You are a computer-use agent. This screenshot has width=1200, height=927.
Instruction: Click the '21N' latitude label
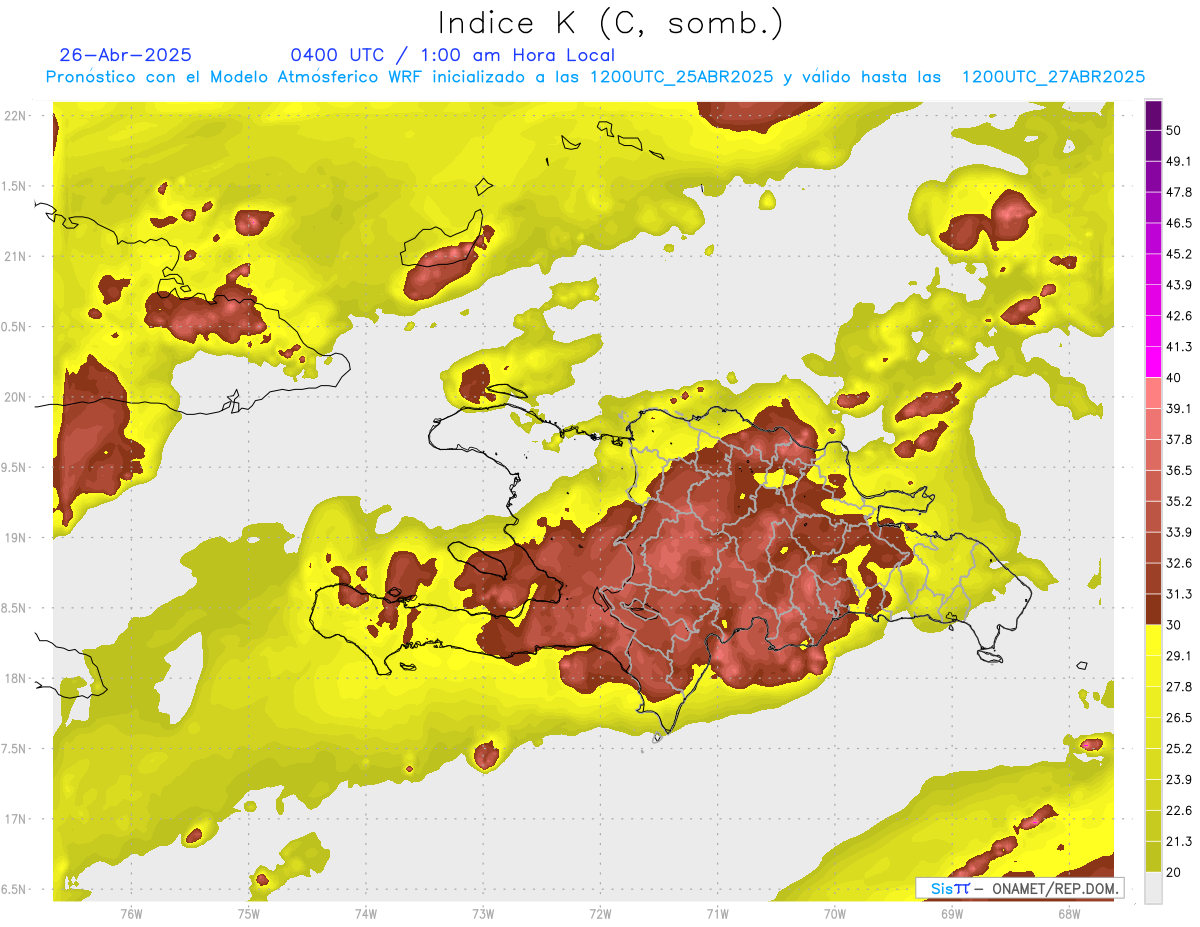[x=15, y=256]
